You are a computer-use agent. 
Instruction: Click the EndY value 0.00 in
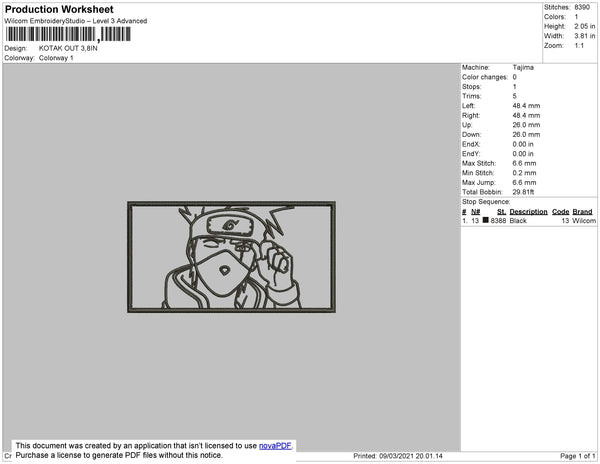523,154
